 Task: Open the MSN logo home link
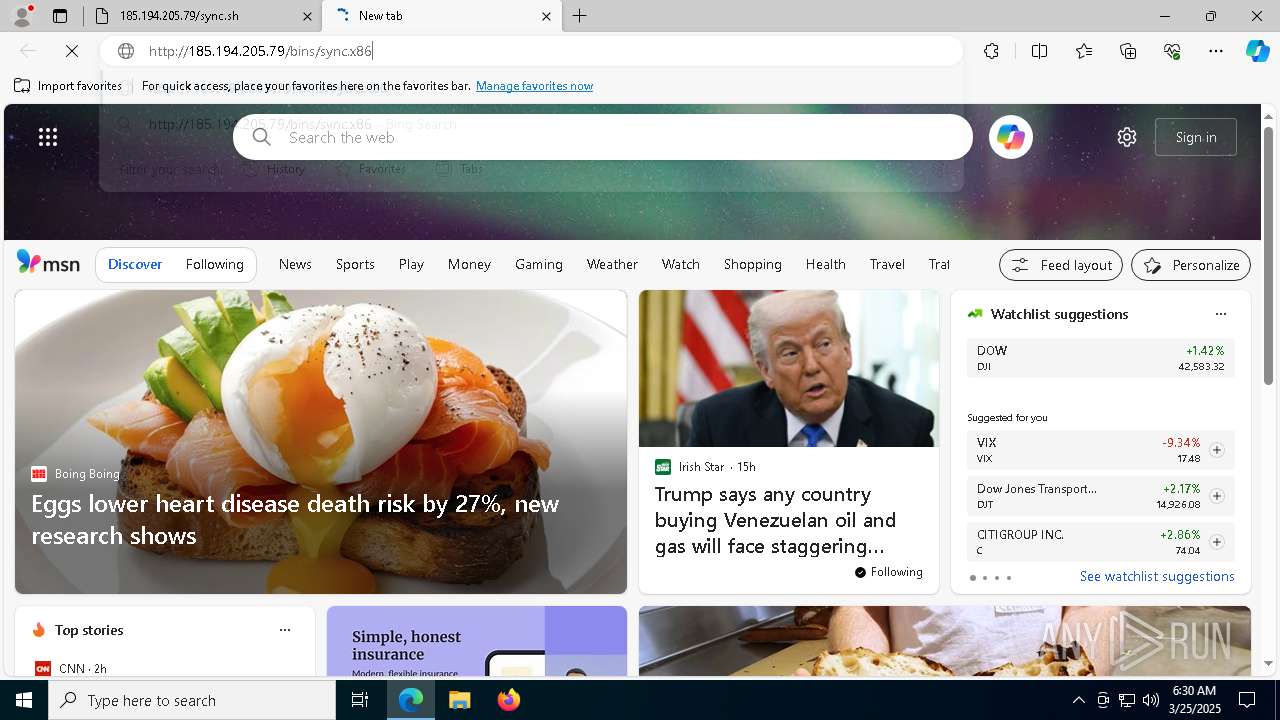point(48,263)
